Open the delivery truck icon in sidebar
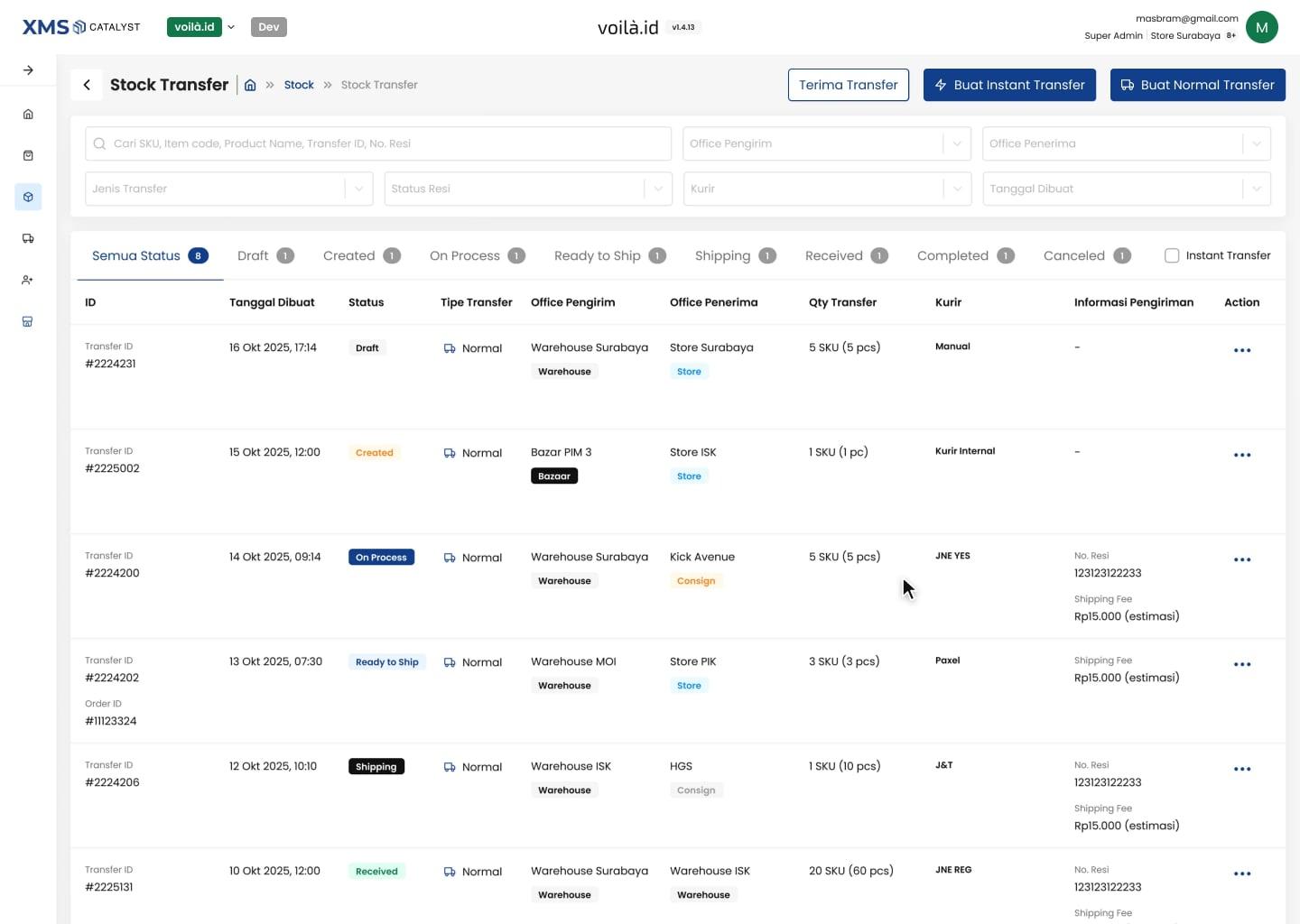The width and height of the screenshot is (1300, 924). [x=28, y=238]
